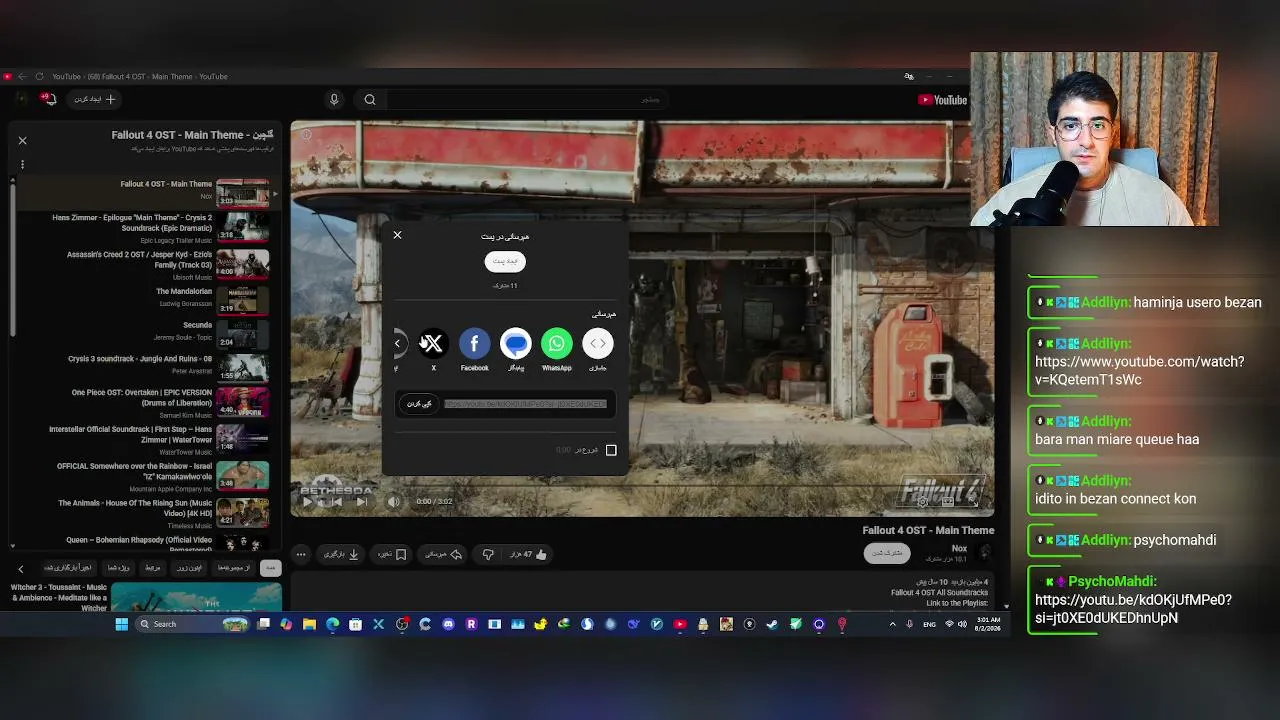This screenshot has width=1280, height=720.
Task: Click the YouTube search magnifier icon
Action: click(370, 99)
